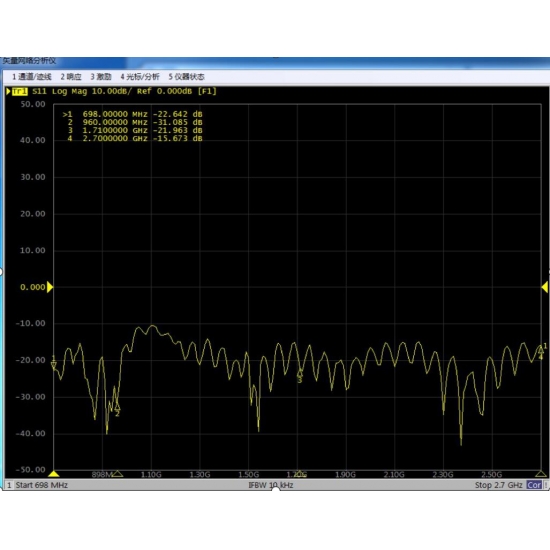This screenshot has width=550, height=550.
Task: Click the marker 2 outline triangle on frequency axis
Action: (117, 474)
